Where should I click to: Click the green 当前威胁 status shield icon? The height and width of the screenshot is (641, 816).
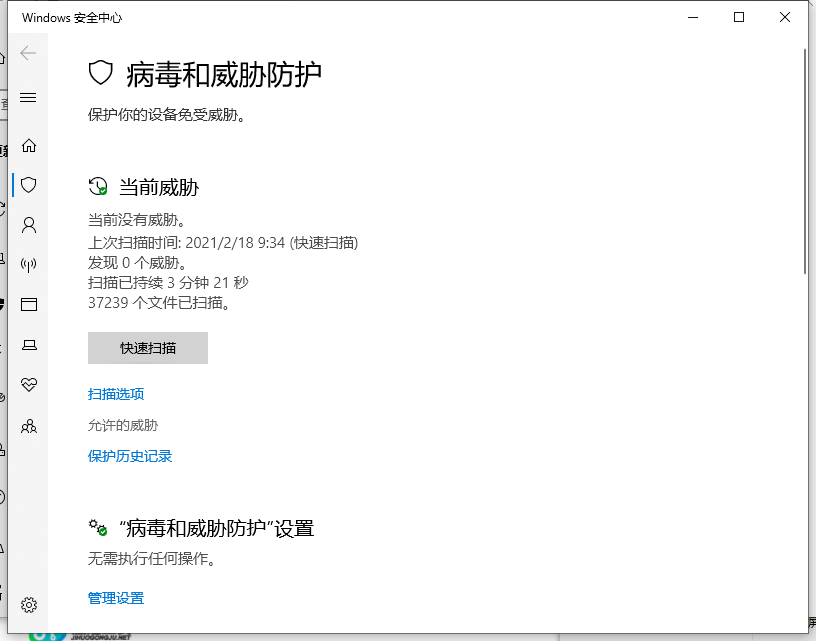tap(97, 186)
